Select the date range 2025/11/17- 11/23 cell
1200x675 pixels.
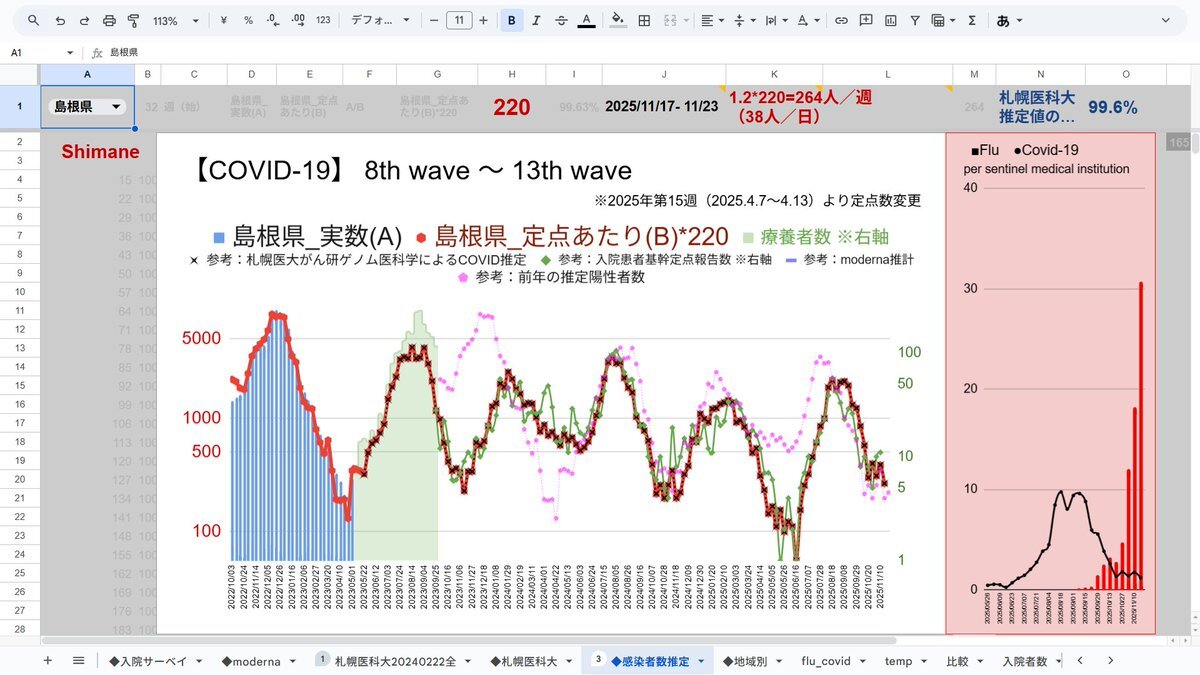[x=664, y=106]
